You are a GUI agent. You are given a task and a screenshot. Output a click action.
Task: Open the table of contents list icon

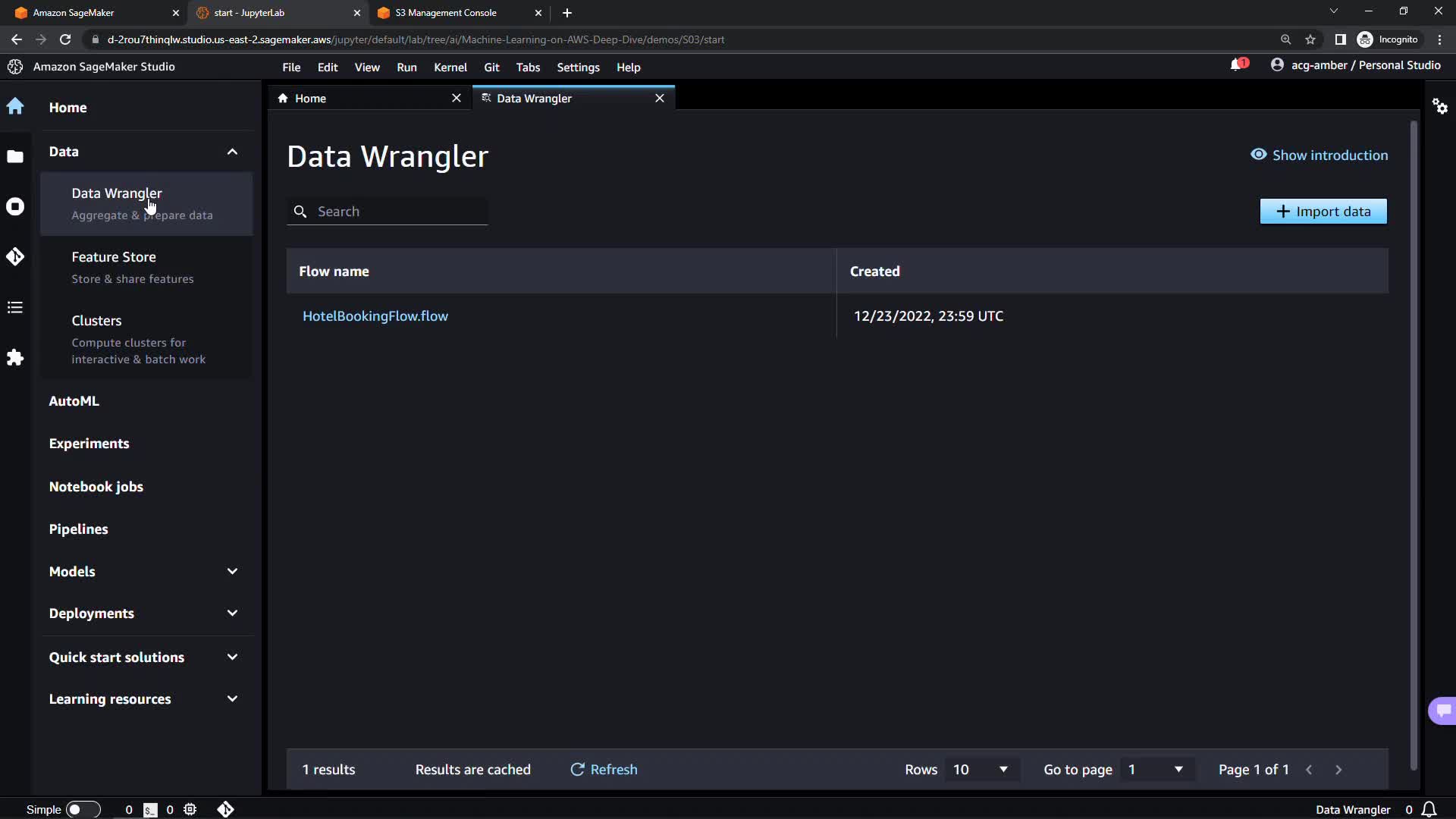click(x=15, y=307)
